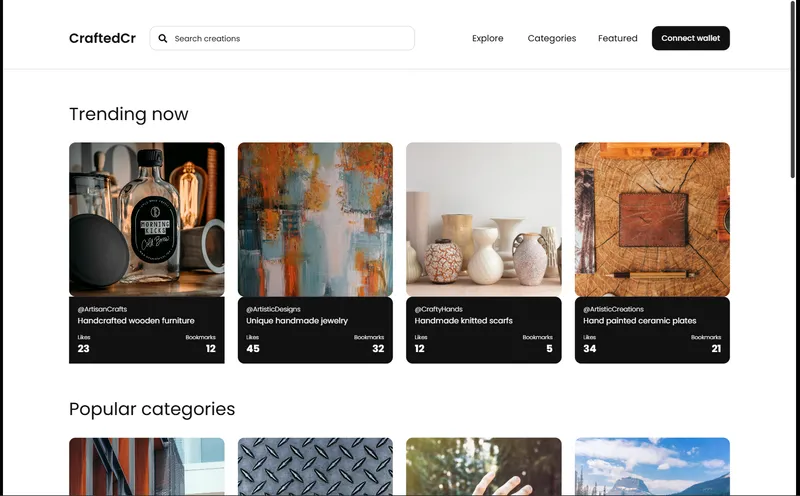Open Handmade knitted scarfs title

pos(463,320)
